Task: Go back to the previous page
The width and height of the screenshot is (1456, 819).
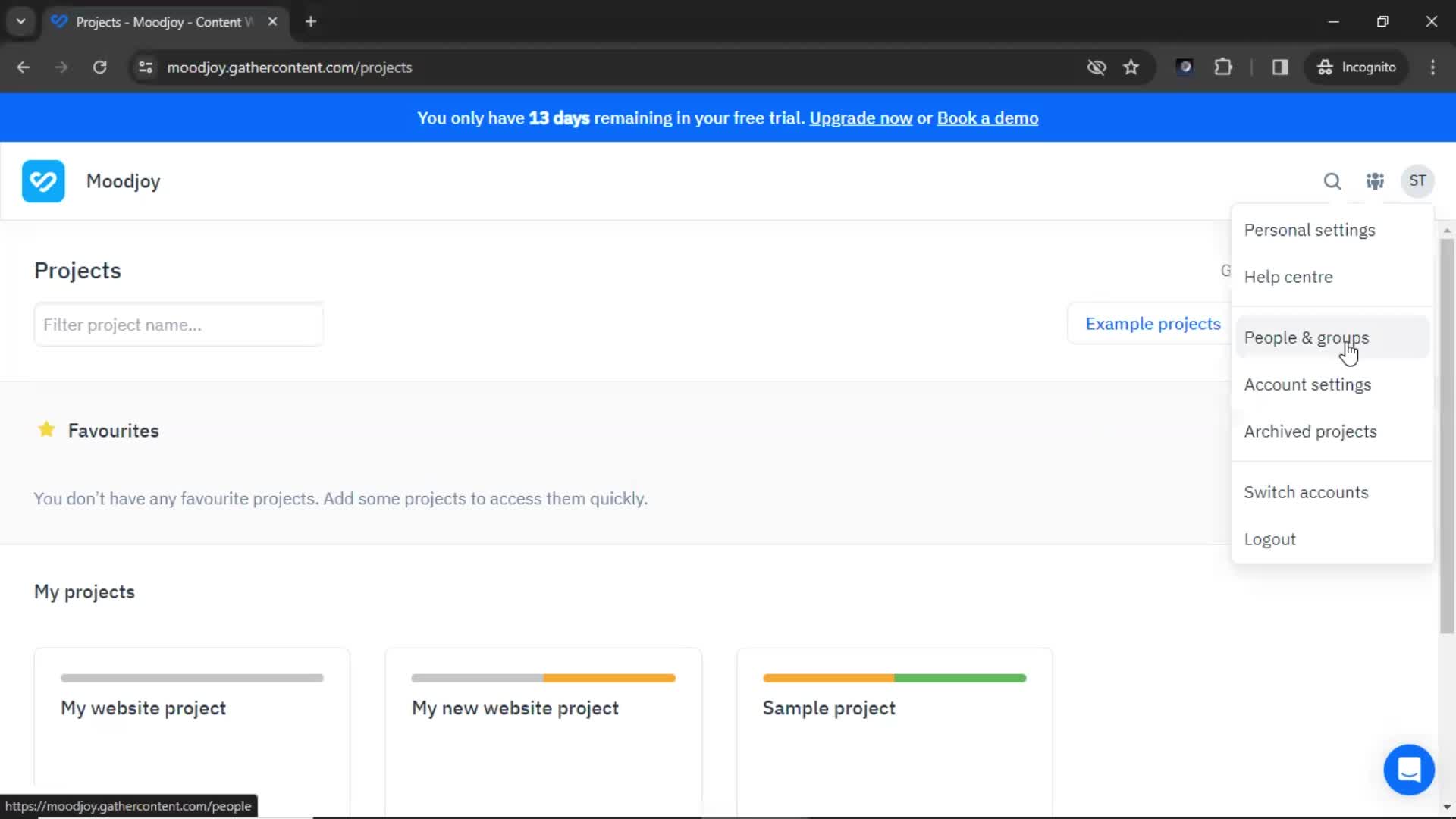Action: (24, 67)
